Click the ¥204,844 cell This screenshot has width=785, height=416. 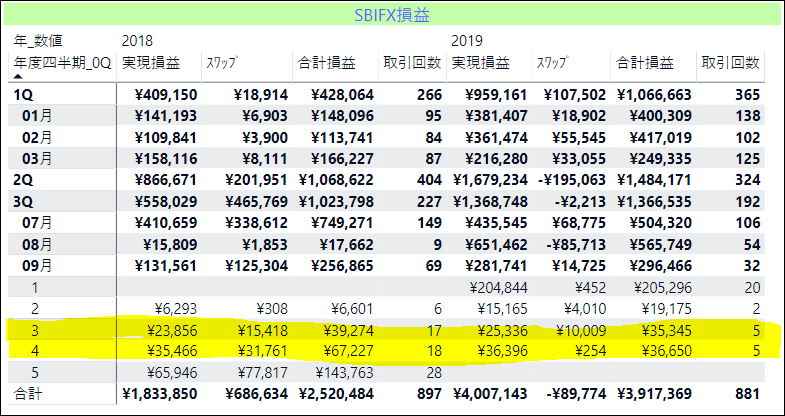pyautogui.click(x=499, y=287)
